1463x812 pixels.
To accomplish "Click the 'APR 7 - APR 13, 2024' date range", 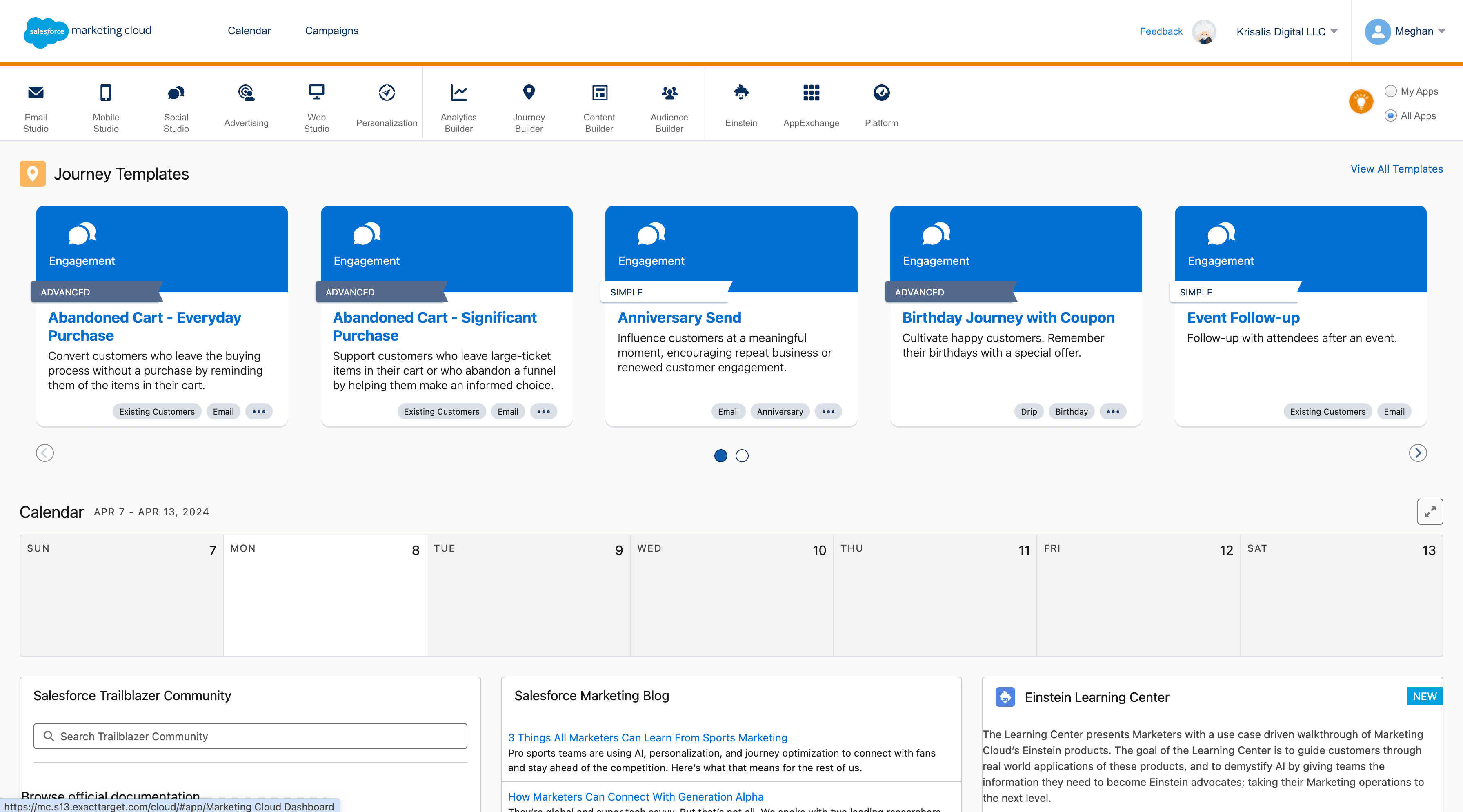I will (151, 512).
